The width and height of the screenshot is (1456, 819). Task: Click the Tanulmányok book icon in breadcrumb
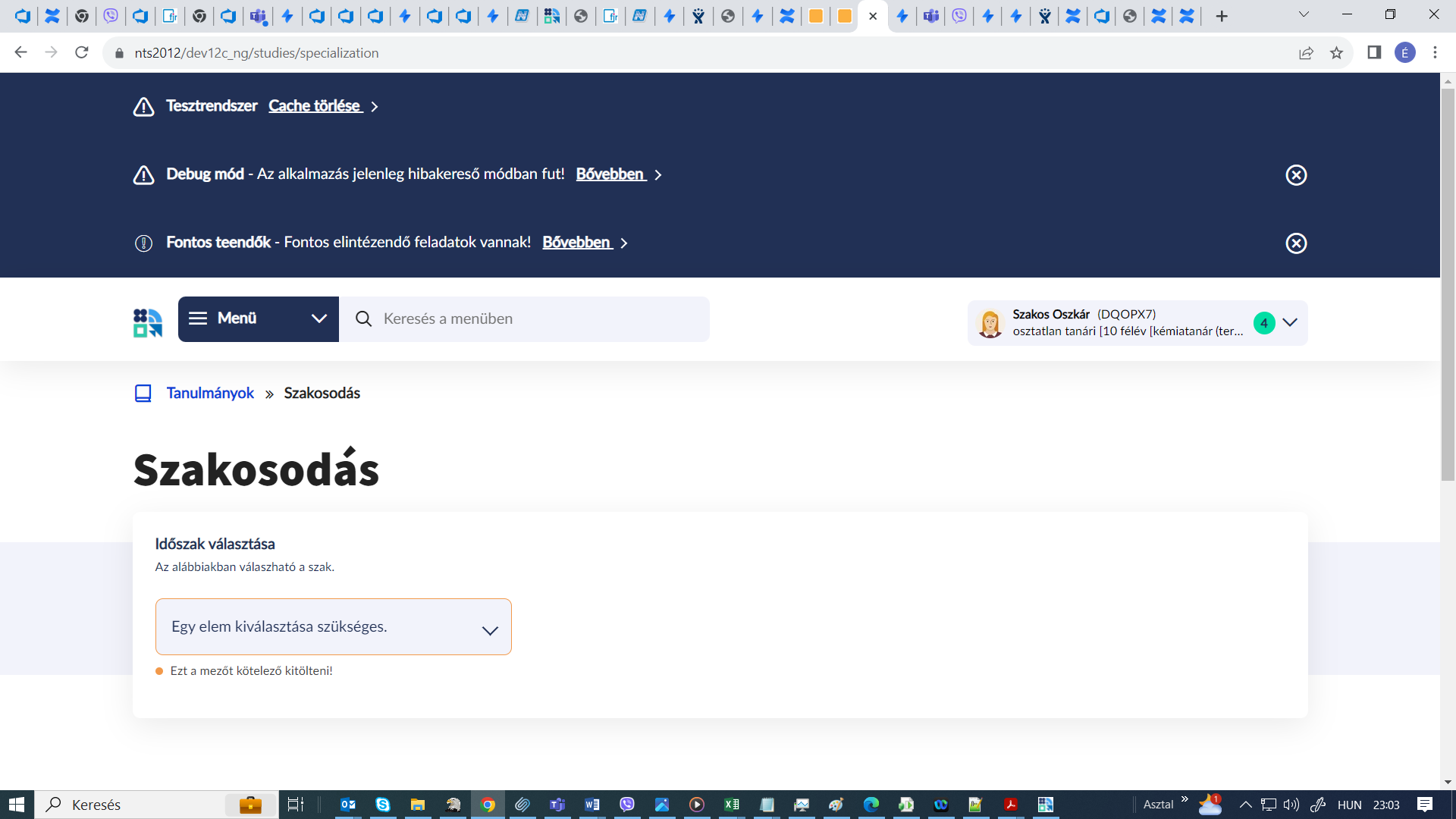point(143,394)
